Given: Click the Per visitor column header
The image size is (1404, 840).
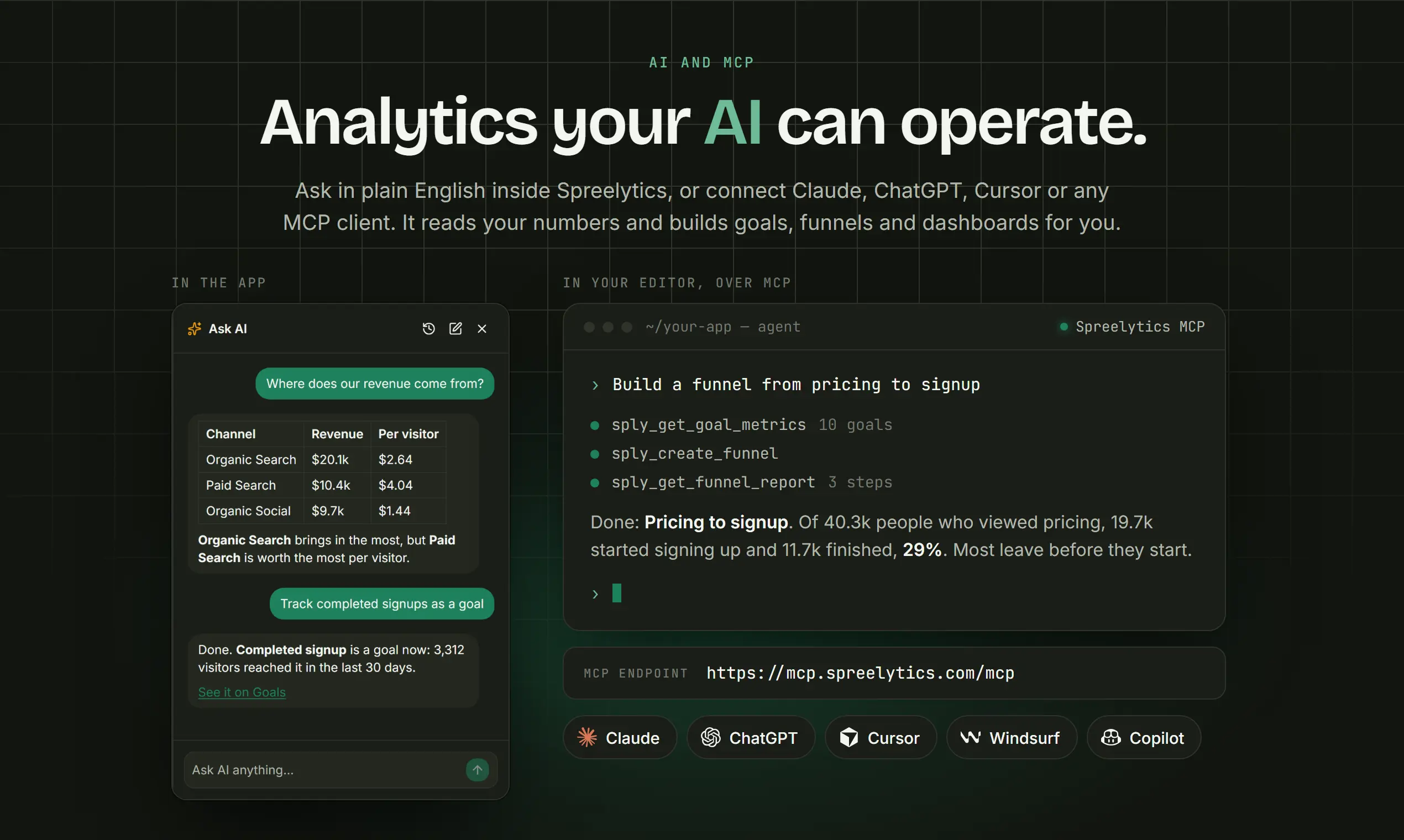Looking at the screenshot, I should (x=408, y=434).
